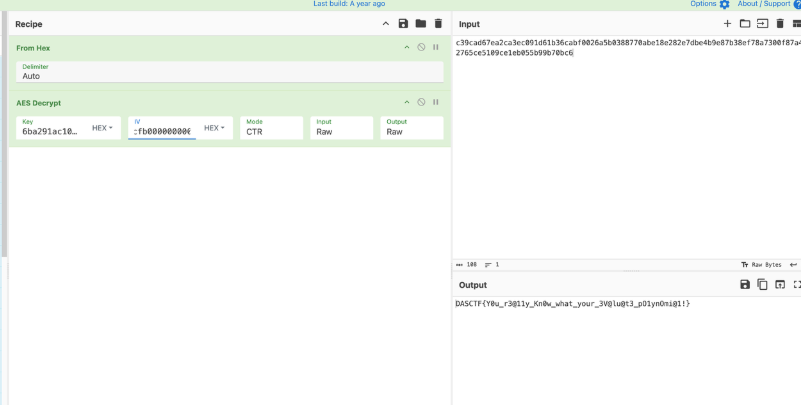Open the Key HEX format dropdown

tap(102, 128)
